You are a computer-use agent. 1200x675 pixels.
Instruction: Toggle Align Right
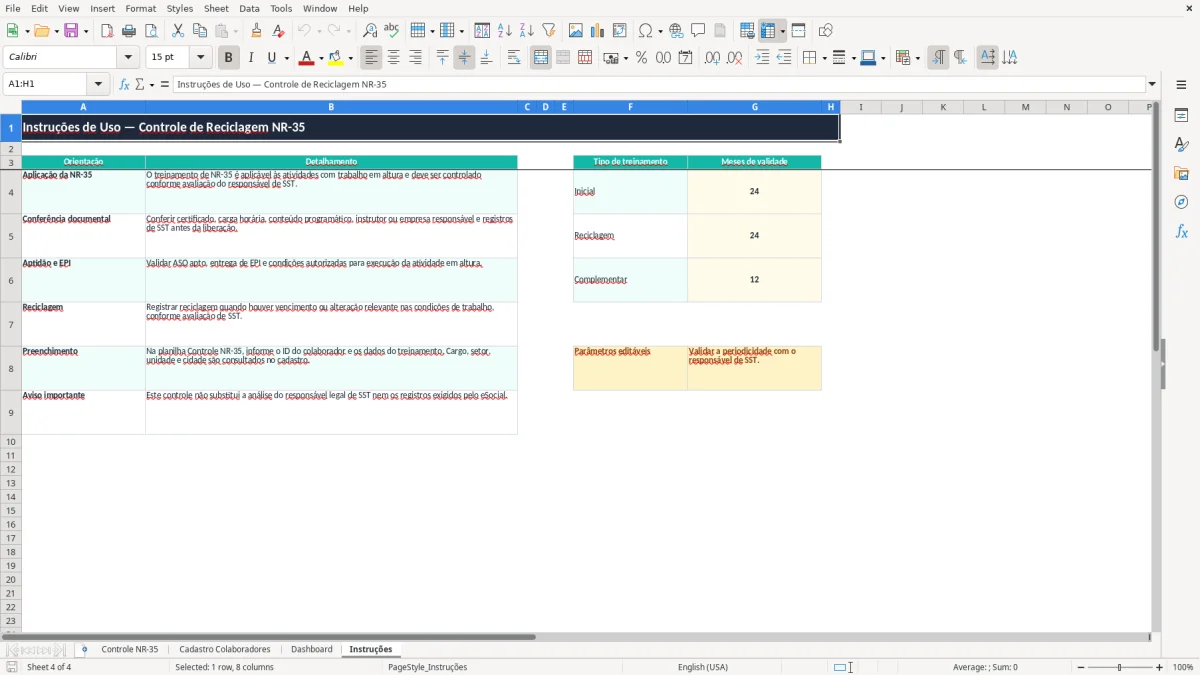[415, 58]
